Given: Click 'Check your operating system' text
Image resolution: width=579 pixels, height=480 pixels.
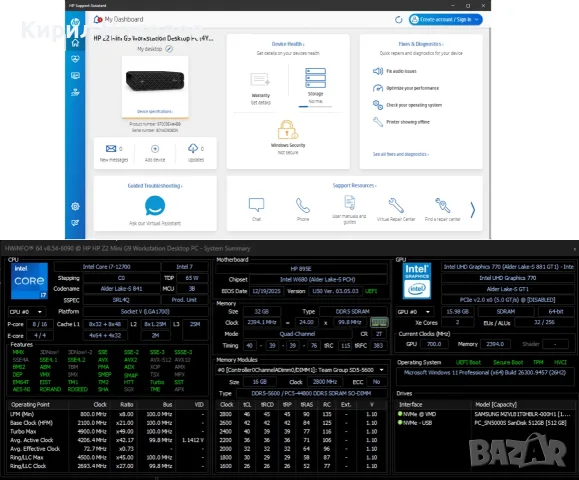Looking at the screenshot, I should 414,105.
